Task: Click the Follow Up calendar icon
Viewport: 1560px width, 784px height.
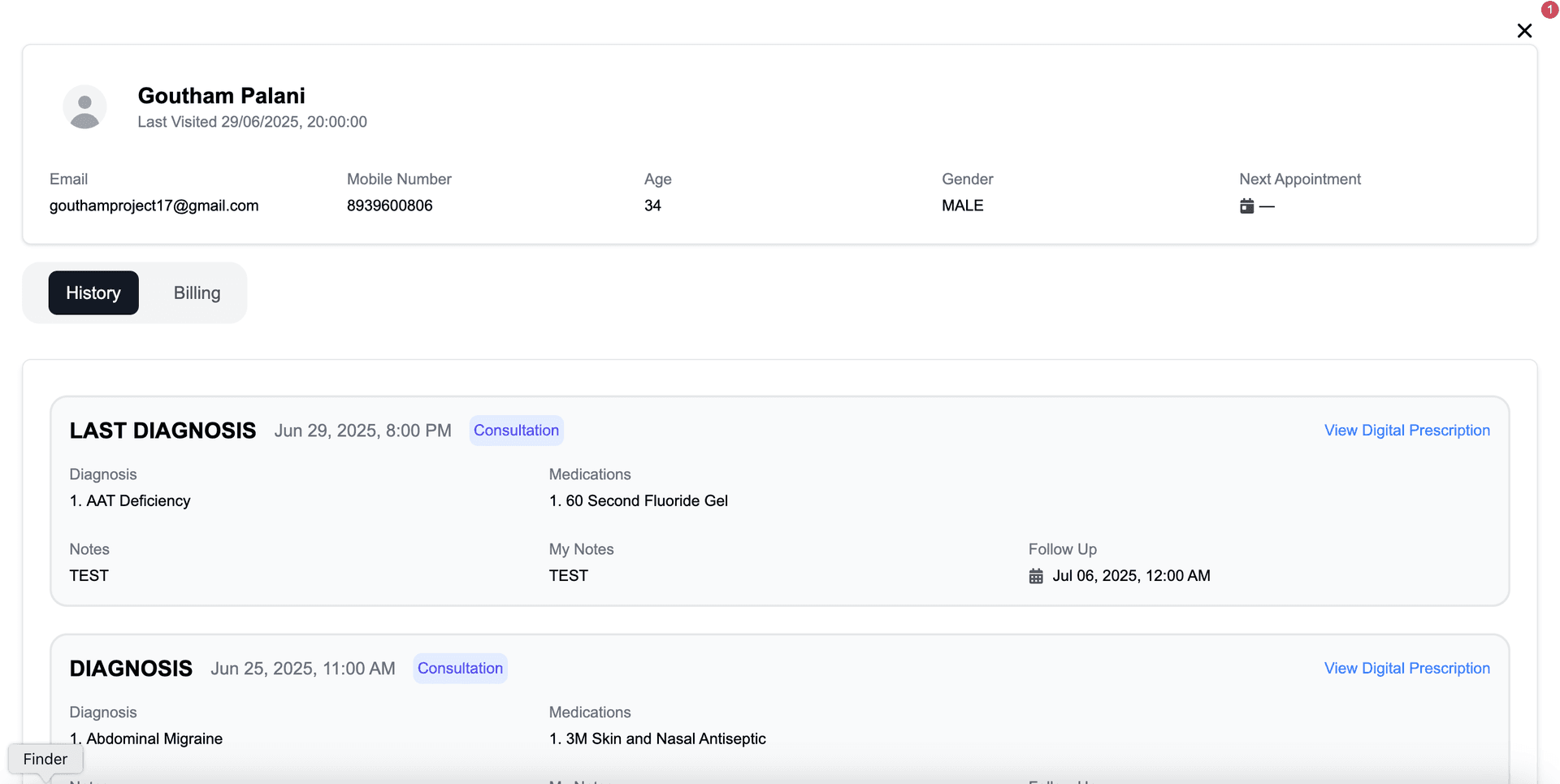Action: point(1036,576)
